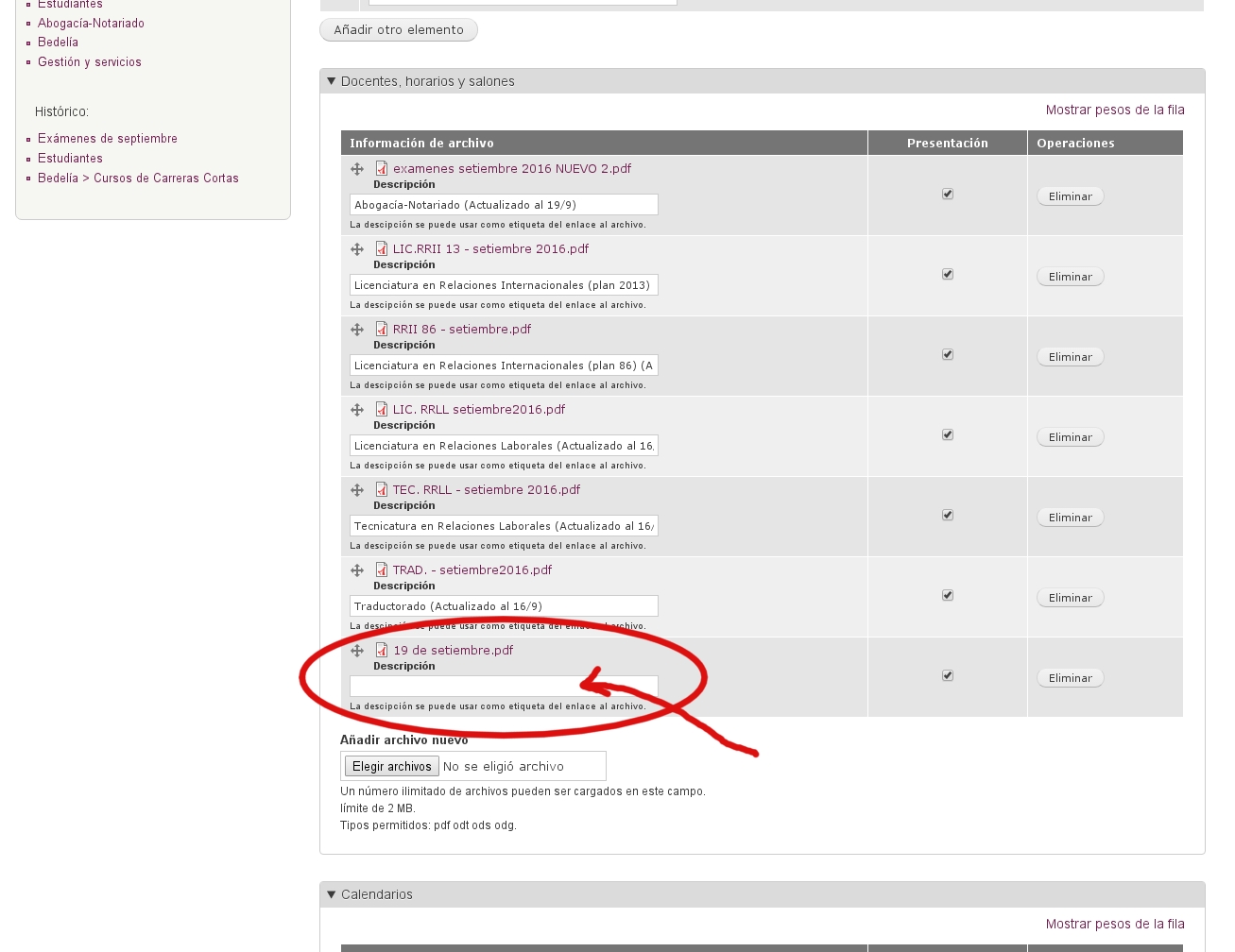Click Presentación column header

948,144
